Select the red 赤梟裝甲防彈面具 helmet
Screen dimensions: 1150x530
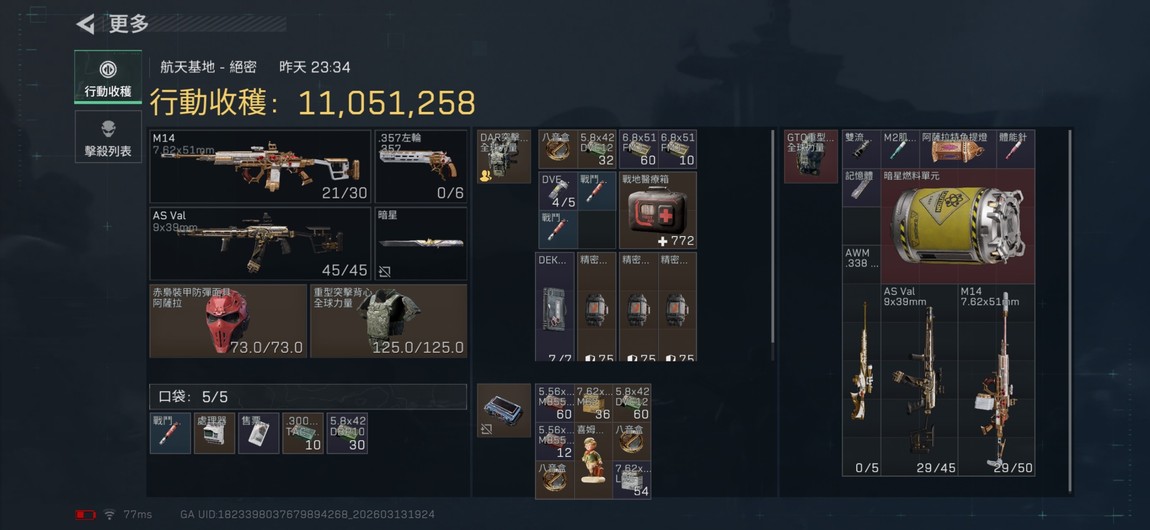point(228,321)
